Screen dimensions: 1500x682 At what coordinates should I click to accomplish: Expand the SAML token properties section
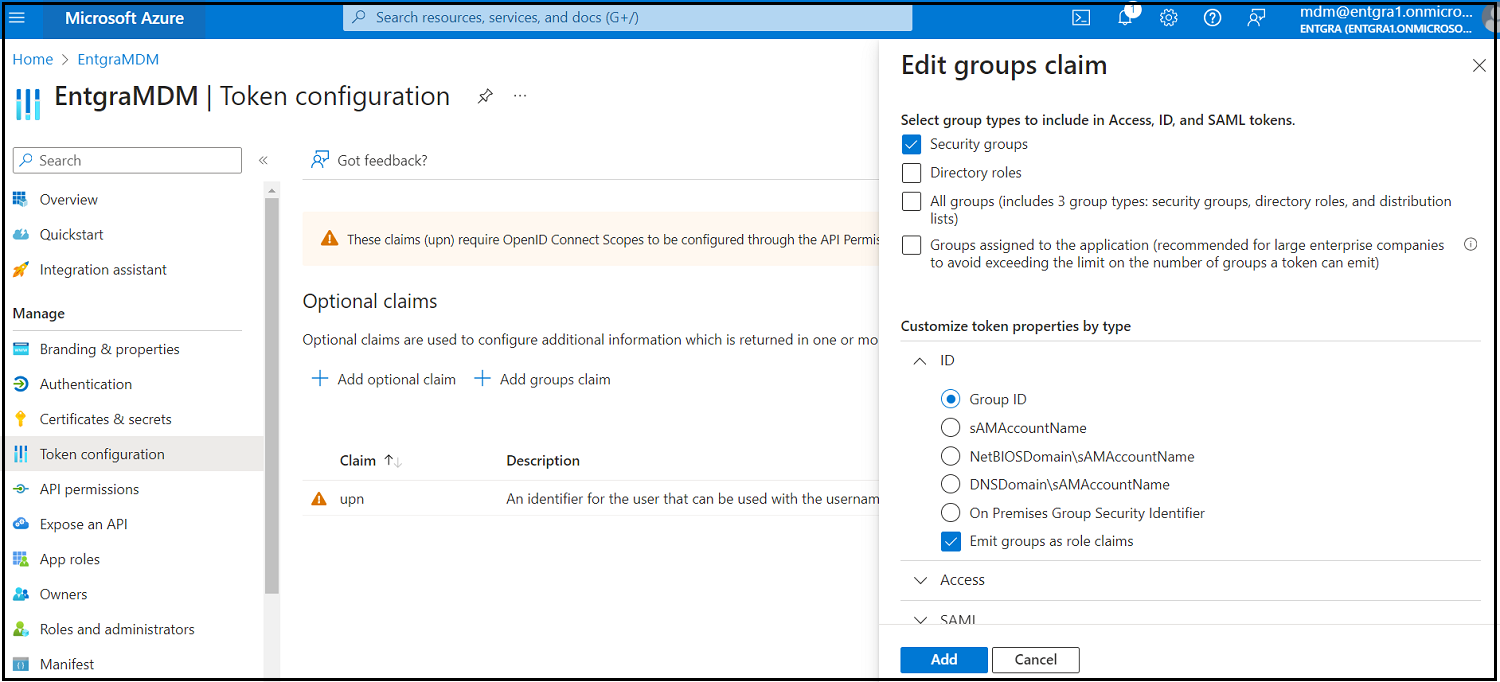920,620
